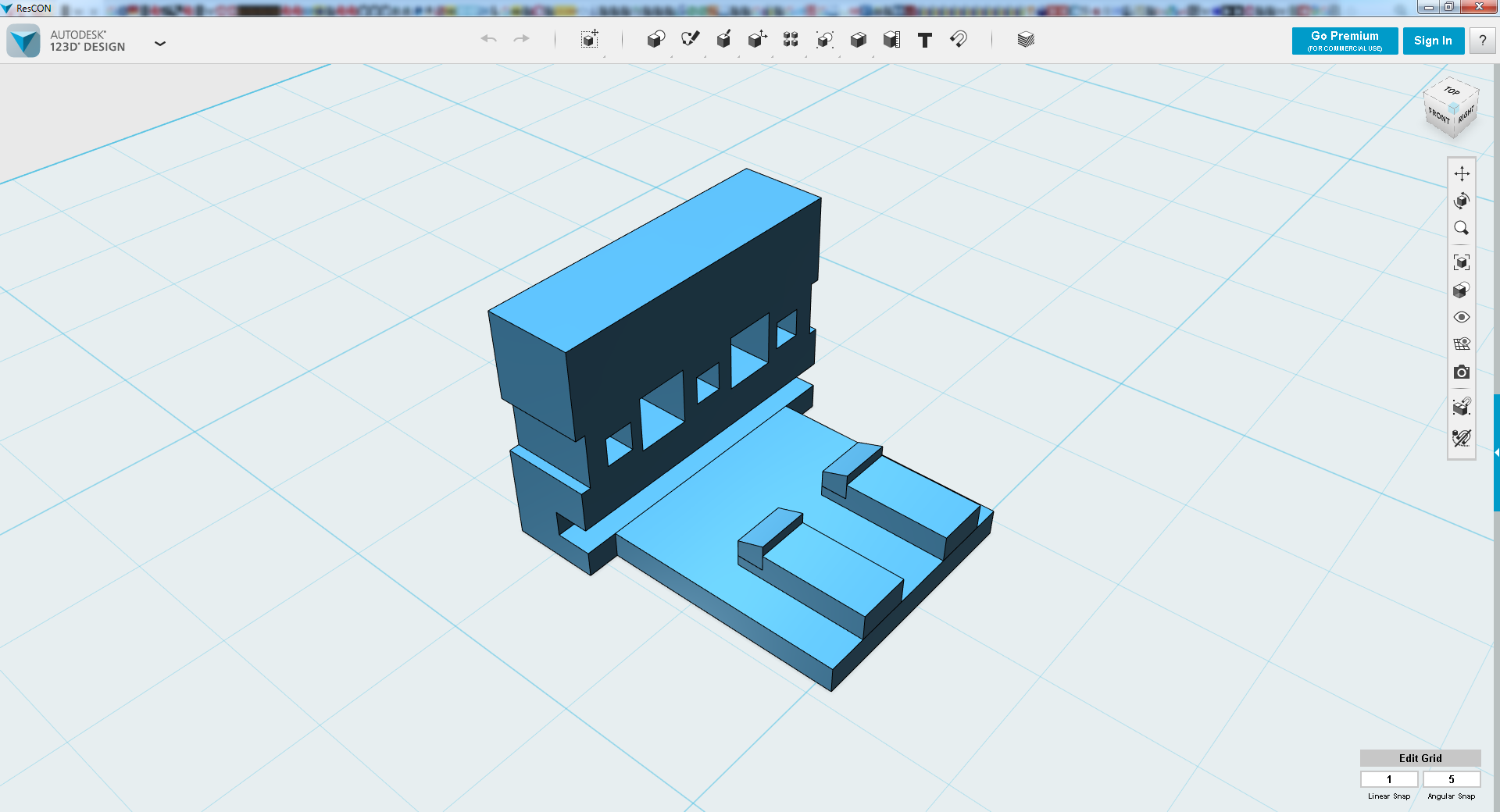Open the Grouping tool menu
The width and height of the screenshot is (1500, 812).
pyautogui.click(x=824, y=39)
